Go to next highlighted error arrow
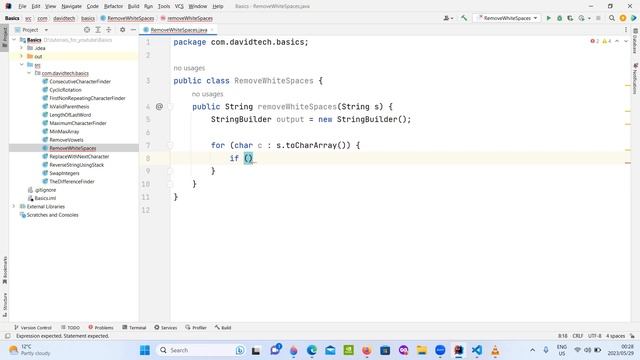This screenshot has height=360, width=640. click(626, 41)
